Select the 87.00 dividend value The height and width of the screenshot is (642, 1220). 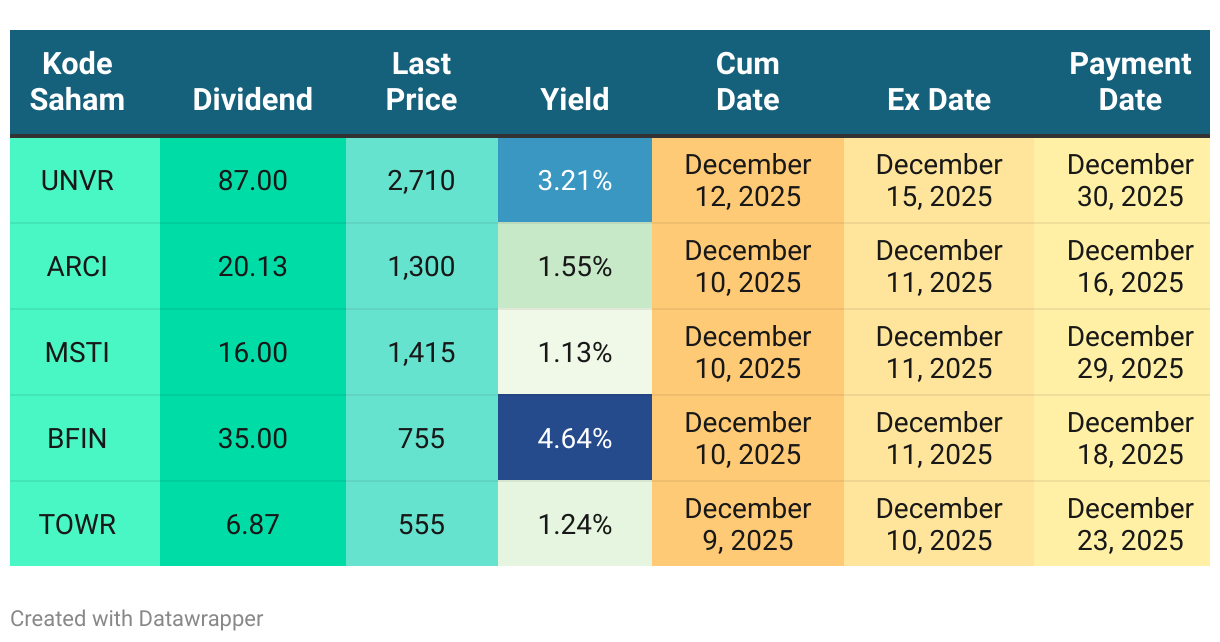(x=252, y=181)
